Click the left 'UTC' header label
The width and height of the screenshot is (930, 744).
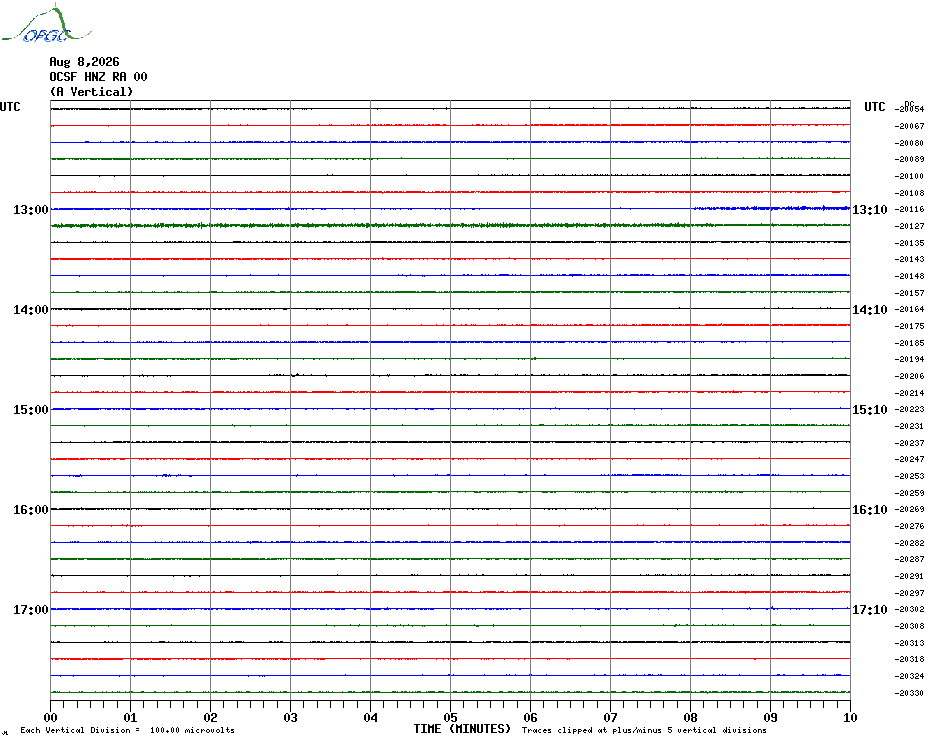point(10,107)
